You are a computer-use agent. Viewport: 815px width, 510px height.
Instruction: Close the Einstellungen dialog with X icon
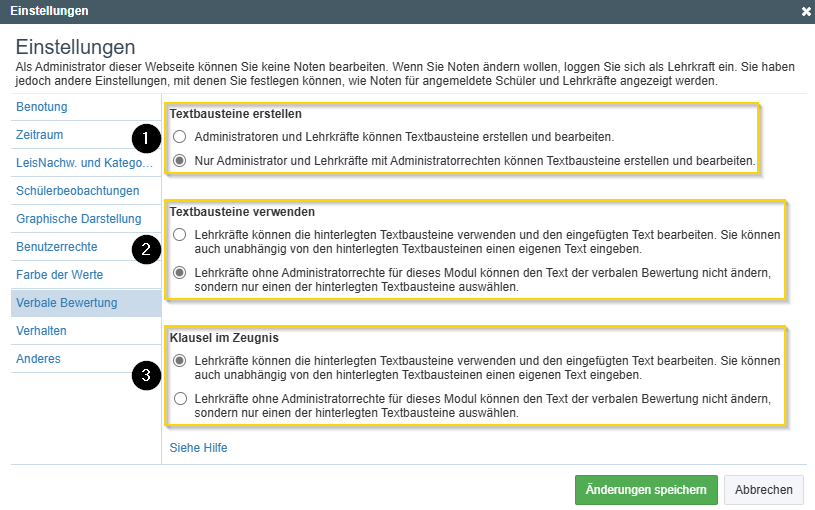(x=806, y=11)
